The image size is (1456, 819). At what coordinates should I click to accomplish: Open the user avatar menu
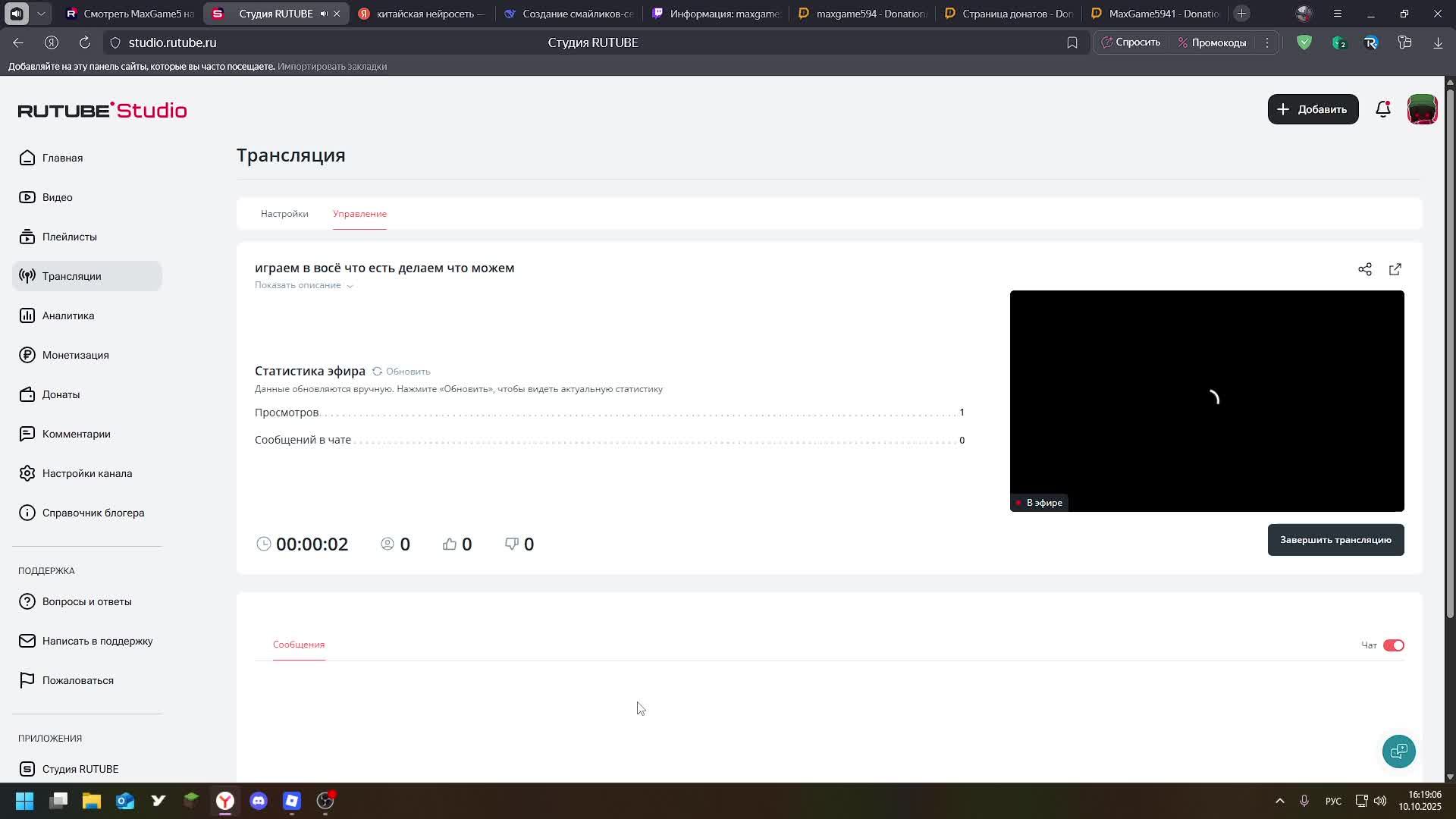1422,109
